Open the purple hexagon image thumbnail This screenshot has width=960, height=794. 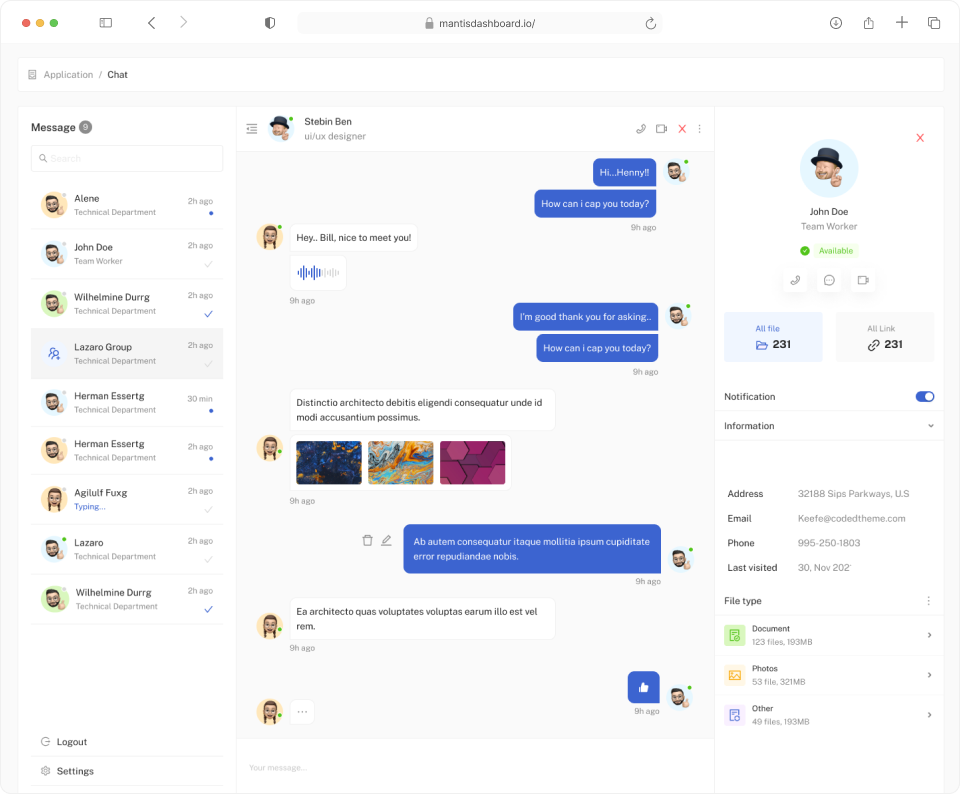tap(472, 463)
